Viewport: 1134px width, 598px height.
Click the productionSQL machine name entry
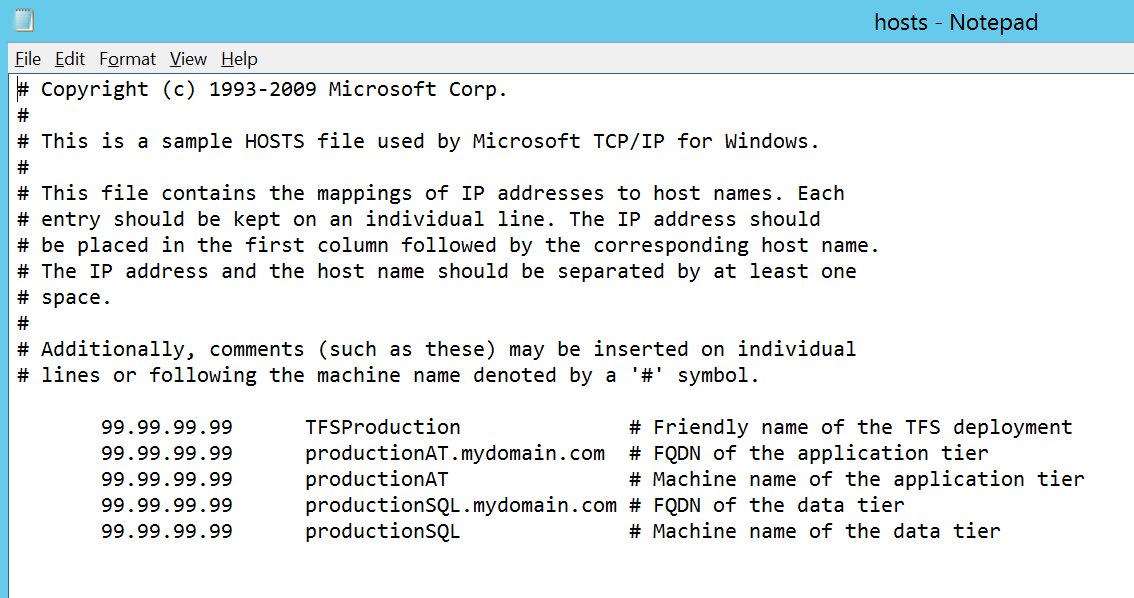coord(380,531)
